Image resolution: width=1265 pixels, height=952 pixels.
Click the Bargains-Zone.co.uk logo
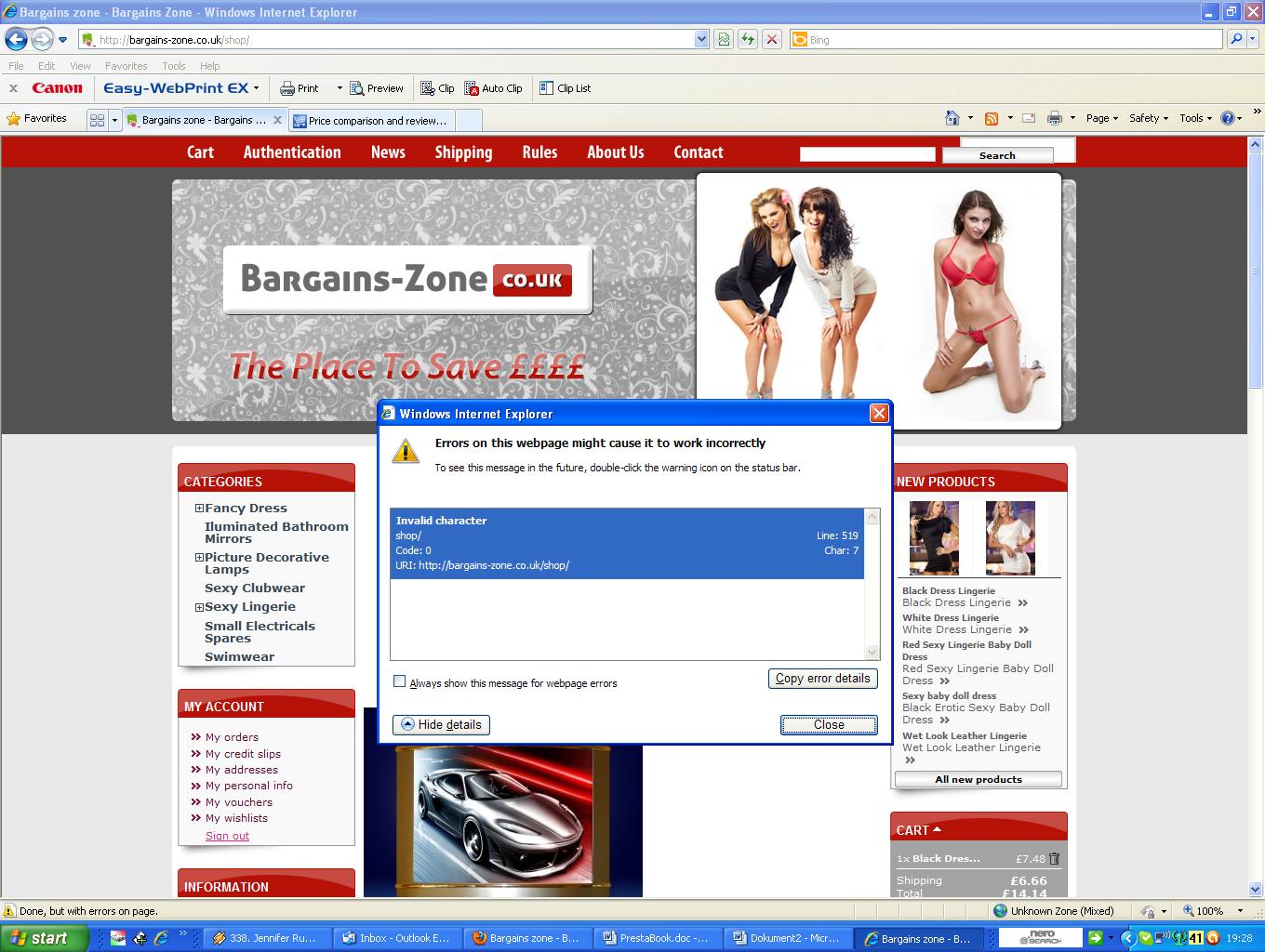[406, 279]
